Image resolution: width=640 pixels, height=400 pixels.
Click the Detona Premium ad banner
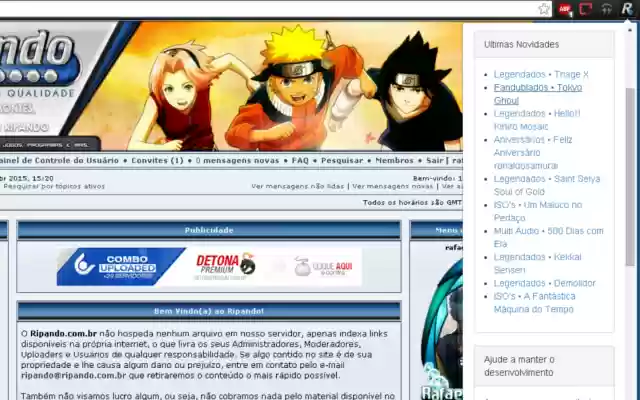[226, 267]
